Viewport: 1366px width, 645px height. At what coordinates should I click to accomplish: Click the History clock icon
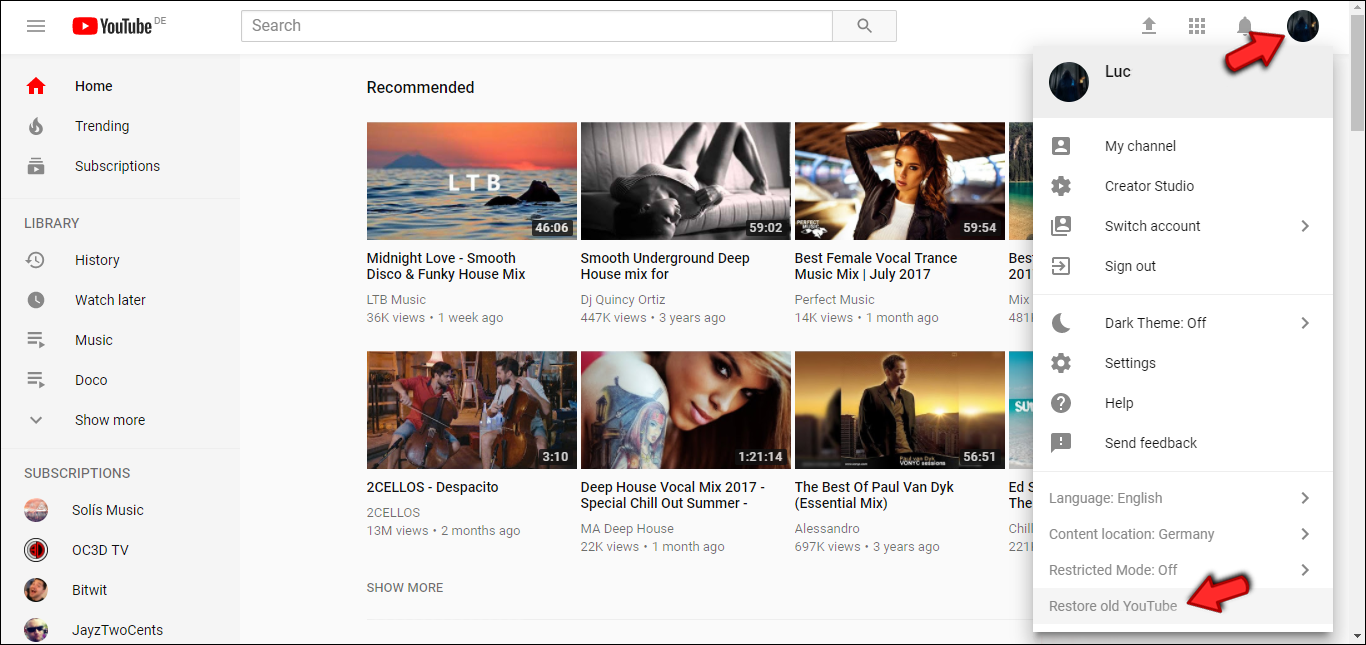point(36,260)
